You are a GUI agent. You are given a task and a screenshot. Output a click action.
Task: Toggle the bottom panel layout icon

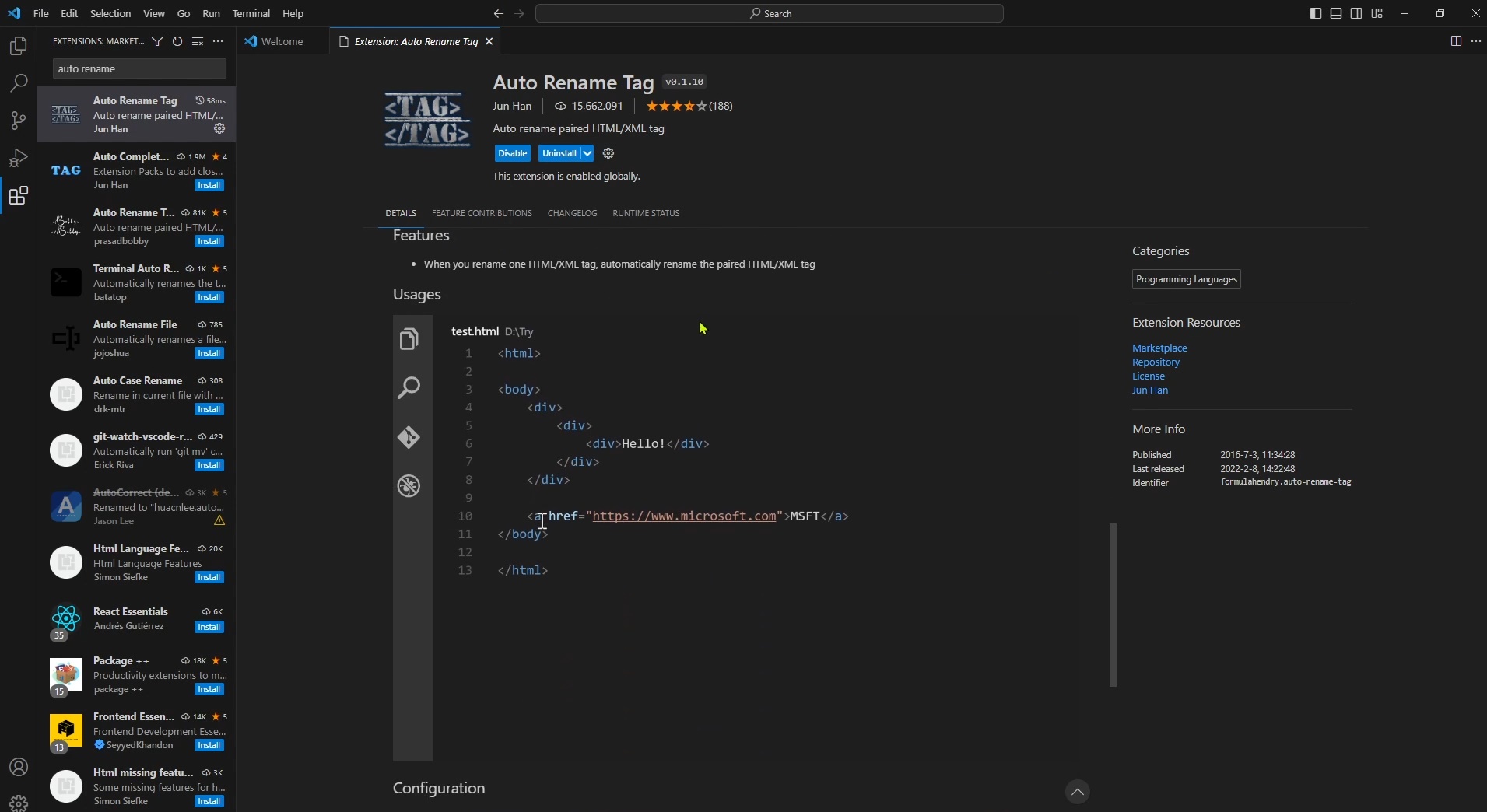click(1336, 13)
